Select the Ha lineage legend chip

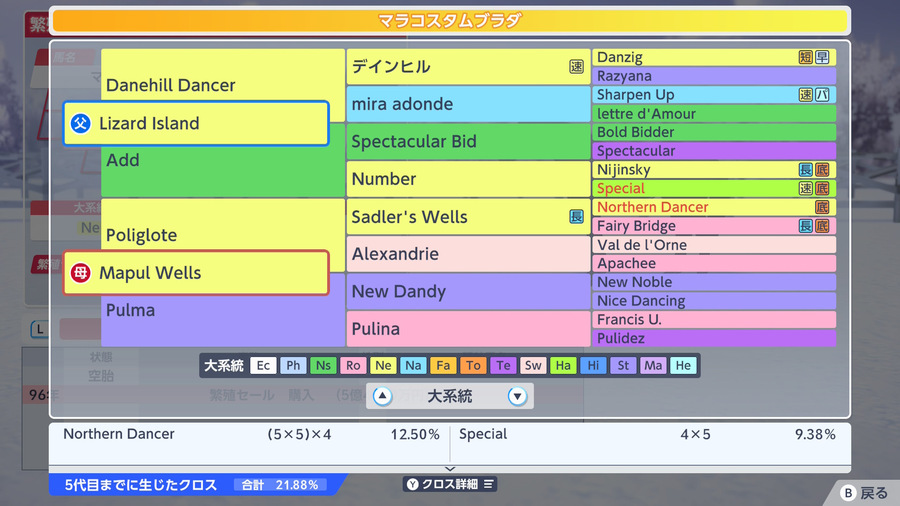pyautogui.click(x=563, y=365)
